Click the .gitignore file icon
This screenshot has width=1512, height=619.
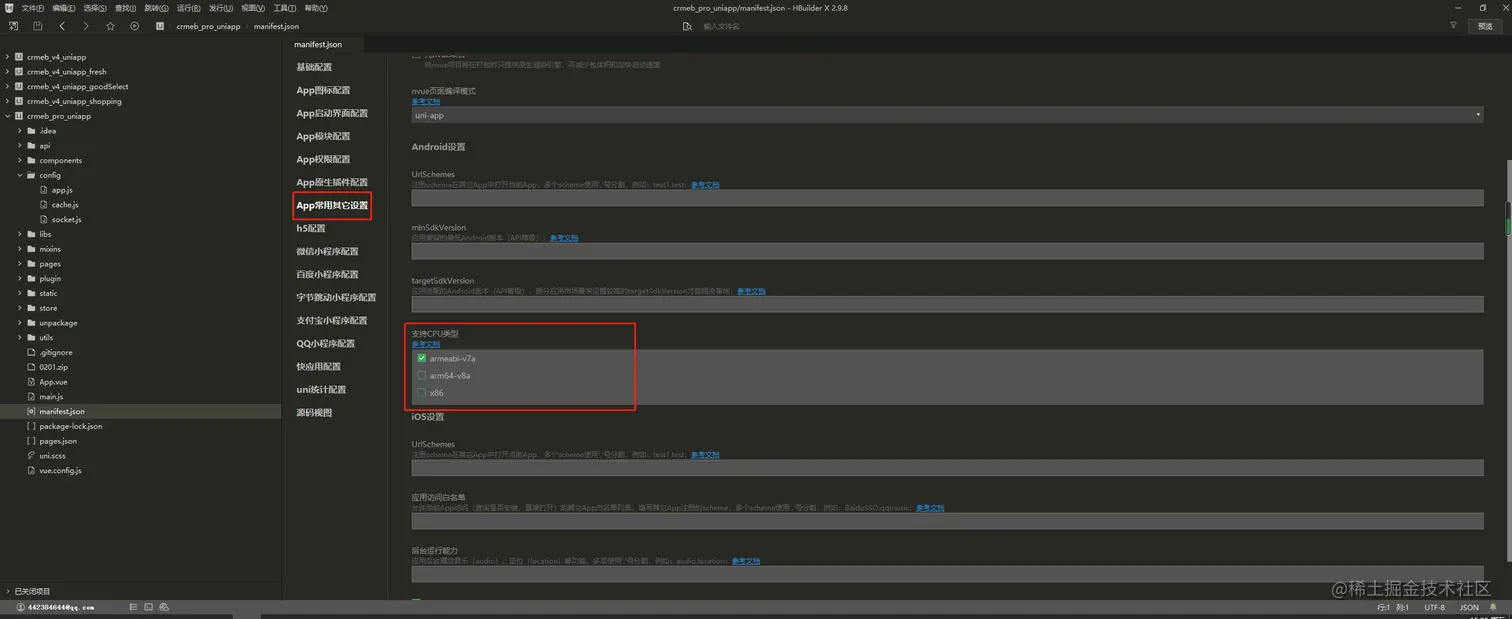click(x=31, y=352)
